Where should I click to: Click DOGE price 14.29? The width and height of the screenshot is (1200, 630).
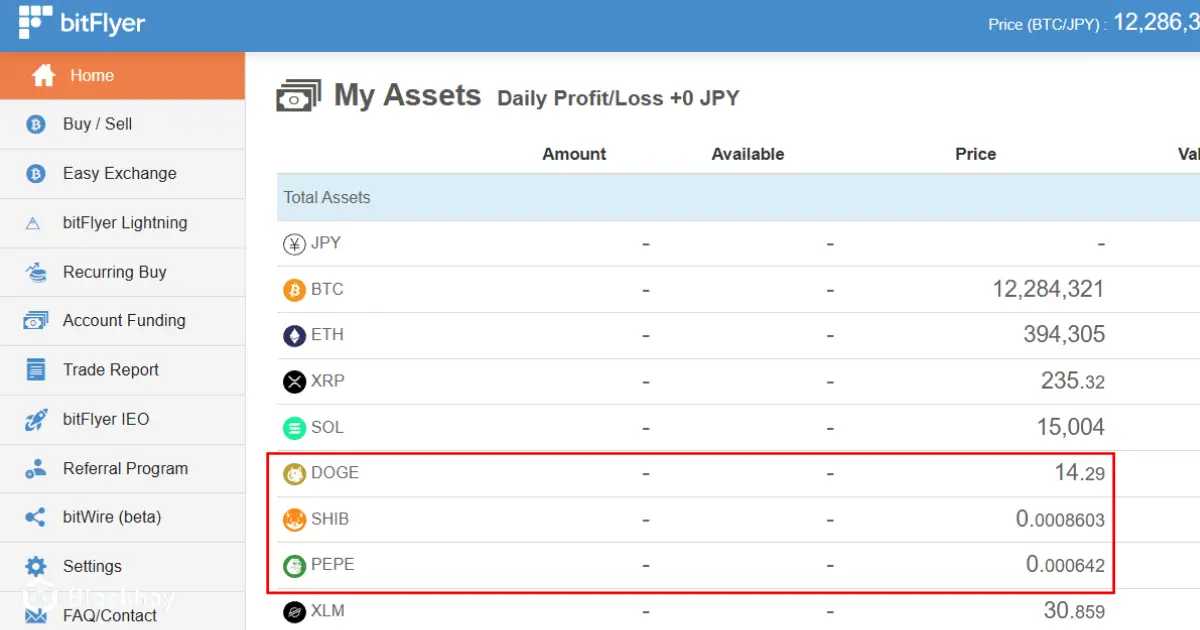(x=1079, y=473)
